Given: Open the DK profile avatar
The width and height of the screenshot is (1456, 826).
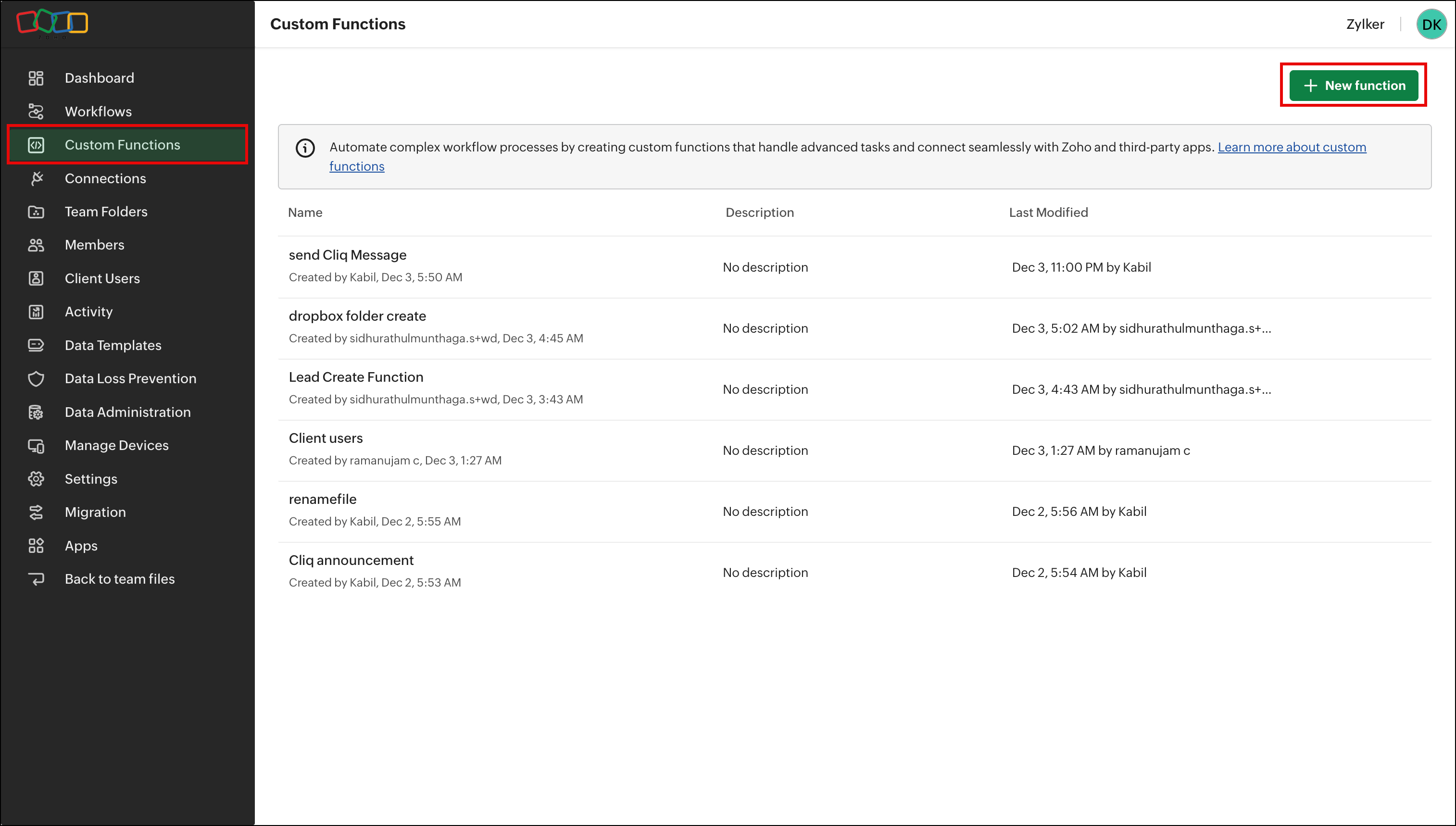Looking at the screenshot, I should pos(1431,25).
